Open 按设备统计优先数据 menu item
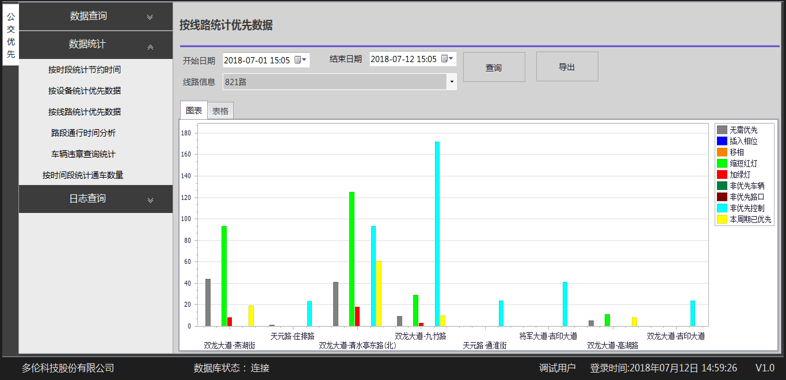The width and height of the screenshot is (786, 380). (84, 91)
